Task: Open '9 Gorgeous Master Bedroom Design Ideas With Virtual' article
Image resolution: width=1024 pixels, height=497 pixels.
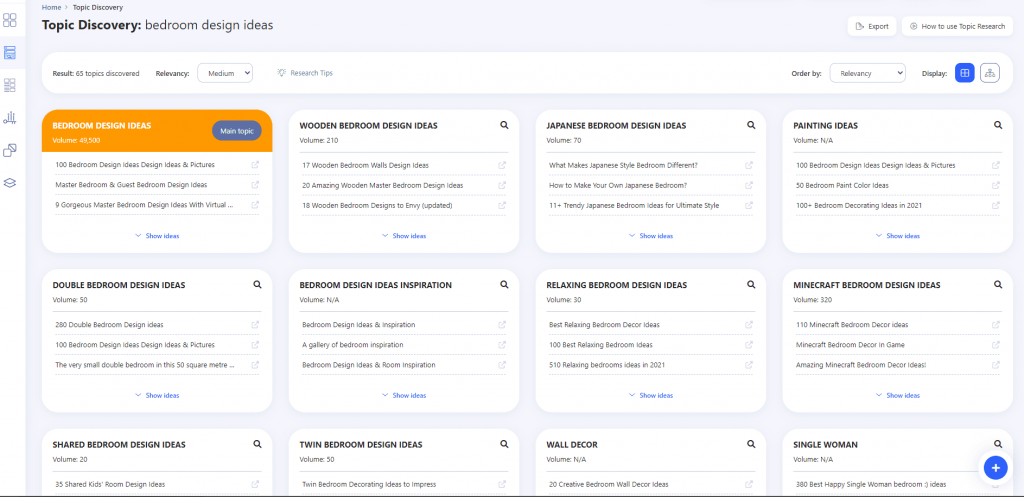Action: click(x=145, y=205)
